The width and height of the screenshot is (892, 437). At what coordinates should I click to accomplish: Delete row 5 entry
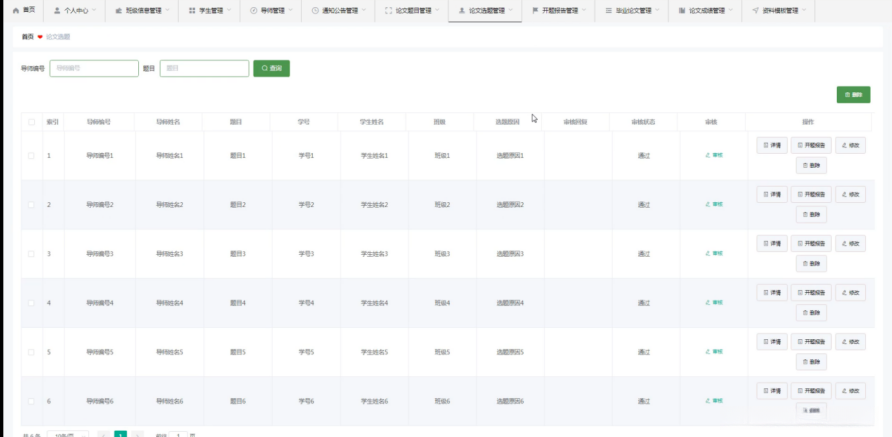point(811,361)
